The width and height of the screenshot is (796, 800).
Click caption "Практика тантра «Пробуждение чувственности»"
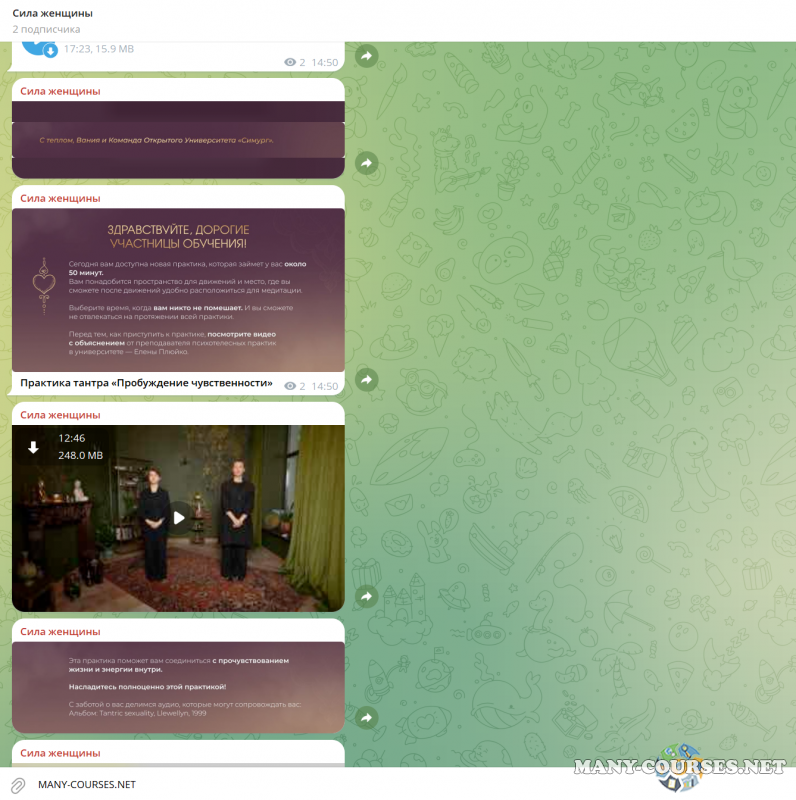coord(146,383)
